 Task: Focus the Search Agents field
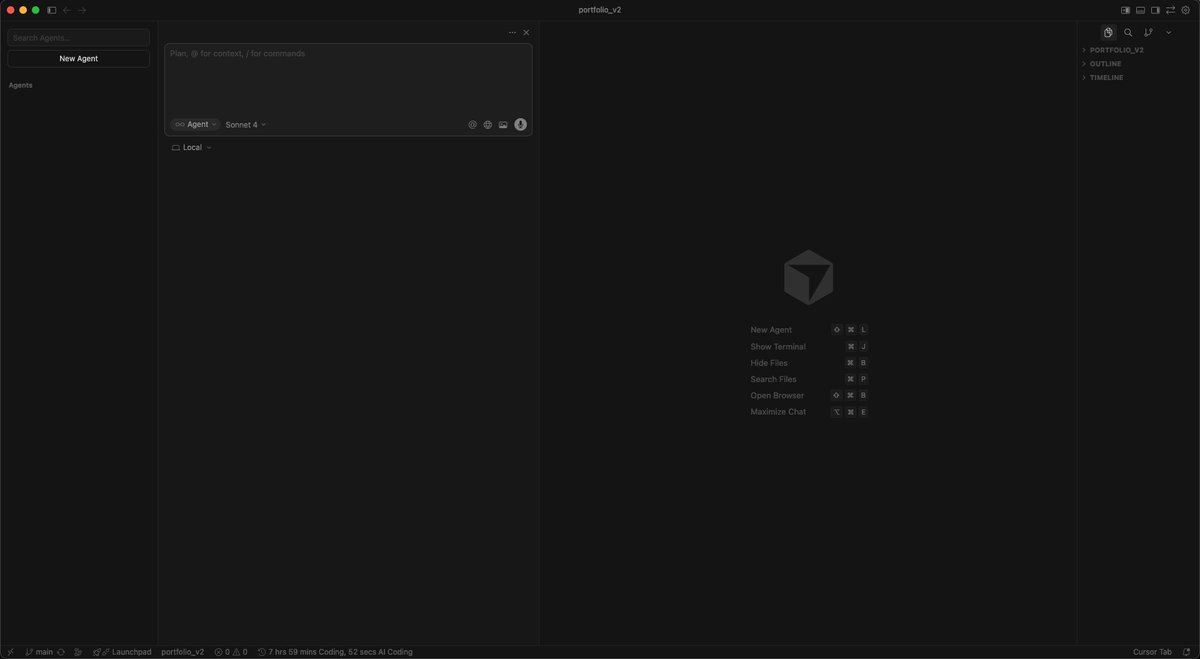pyautogui.click(x=79, y=38)
